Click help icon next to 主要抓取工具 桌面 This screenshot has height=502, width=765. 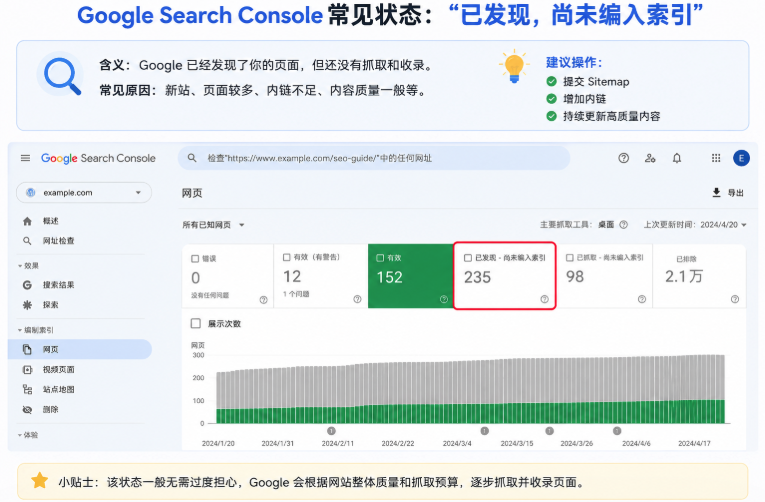coord(624,225)
